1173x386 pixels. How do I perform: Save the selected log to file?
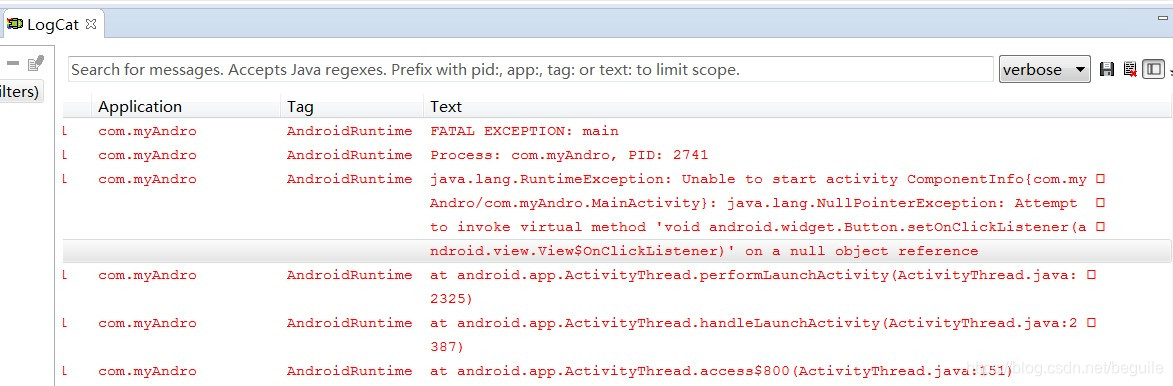[x=1107, y=70]
